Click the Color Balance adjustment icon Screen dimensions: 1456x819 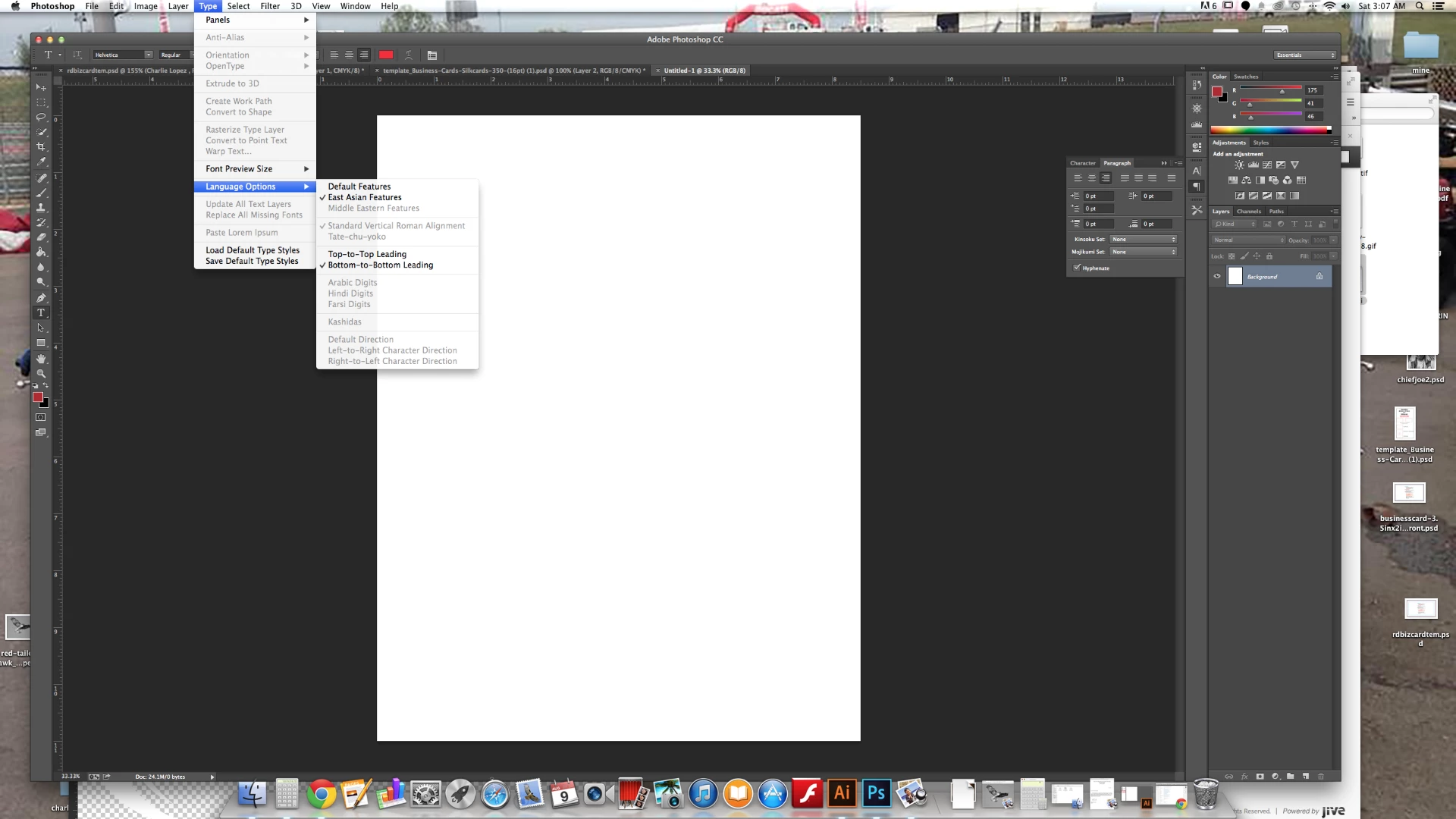[x=1246, y=180]
